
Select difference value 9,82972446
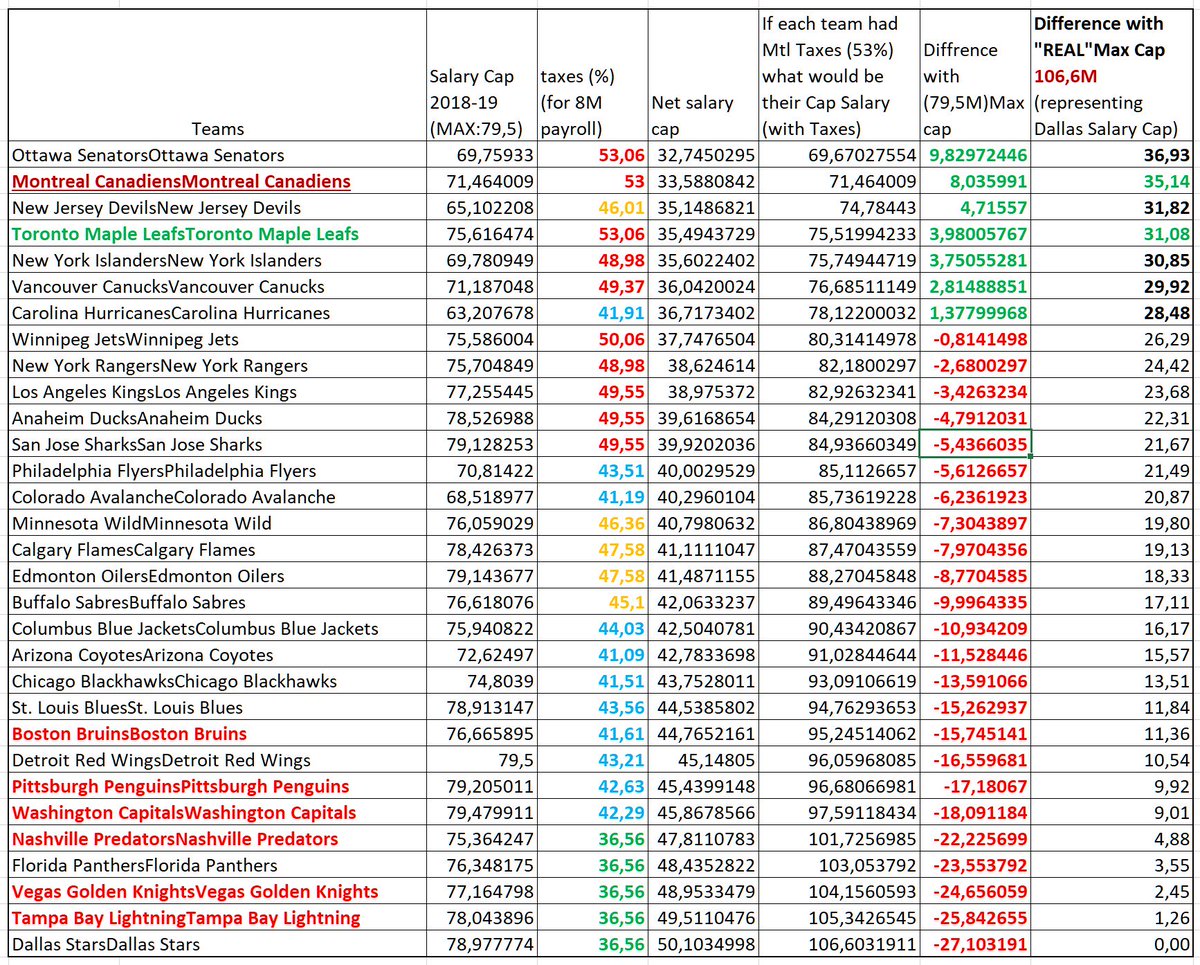pyautogui.click(x=975, y=155)
